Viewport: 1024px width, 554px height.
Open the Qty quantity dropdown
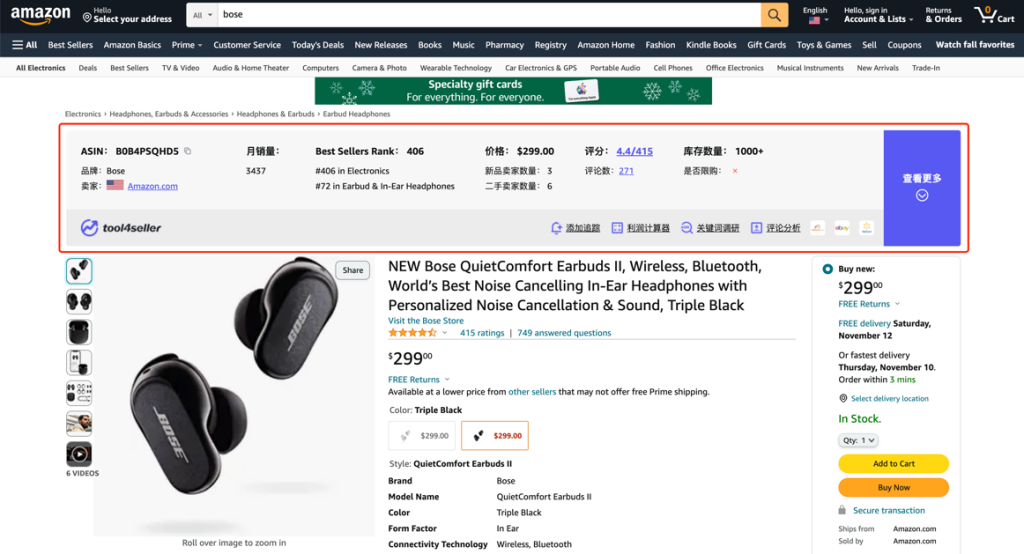point(858,440)
